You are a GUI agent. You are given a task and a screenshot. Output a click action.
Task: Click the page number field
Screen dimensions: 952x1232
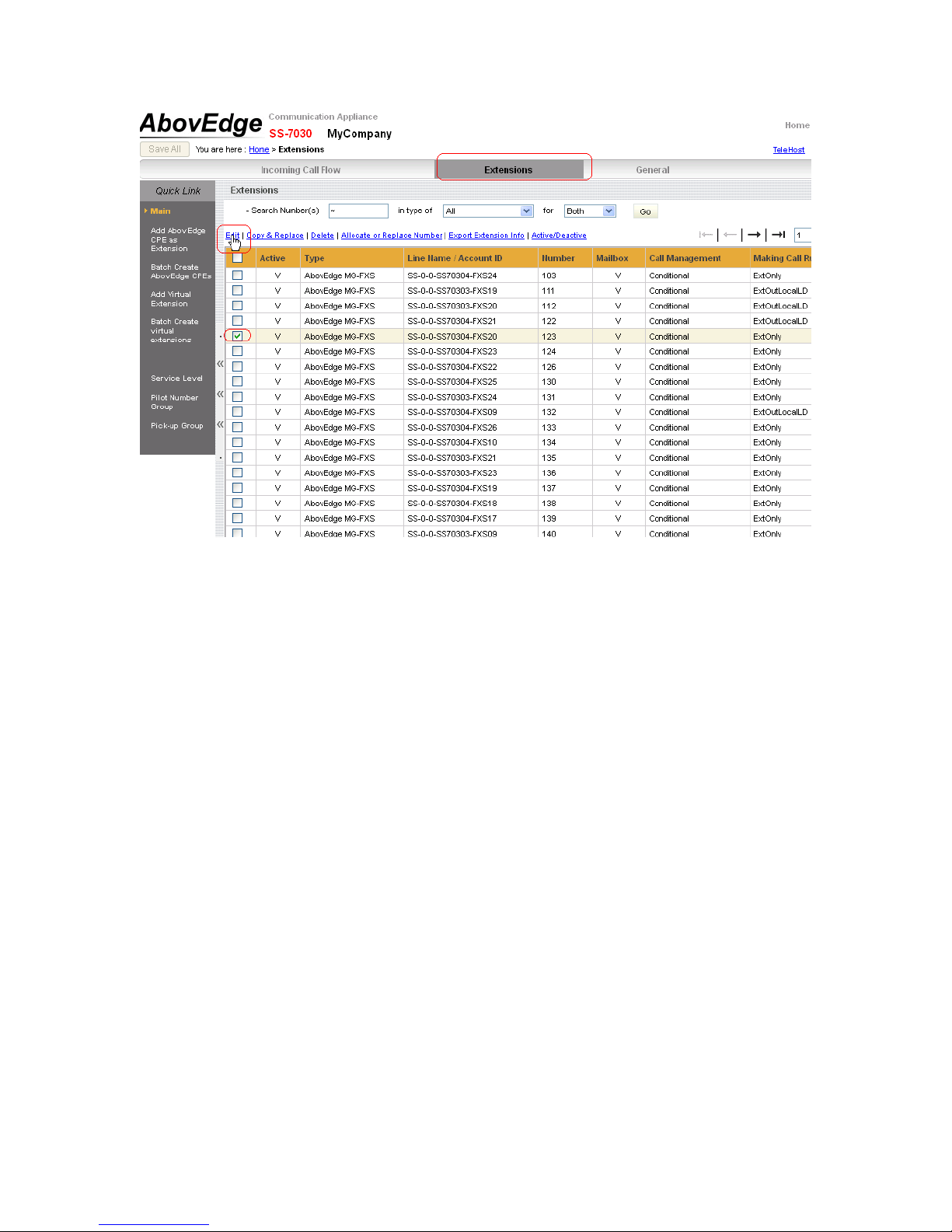(x=803, y=235)
